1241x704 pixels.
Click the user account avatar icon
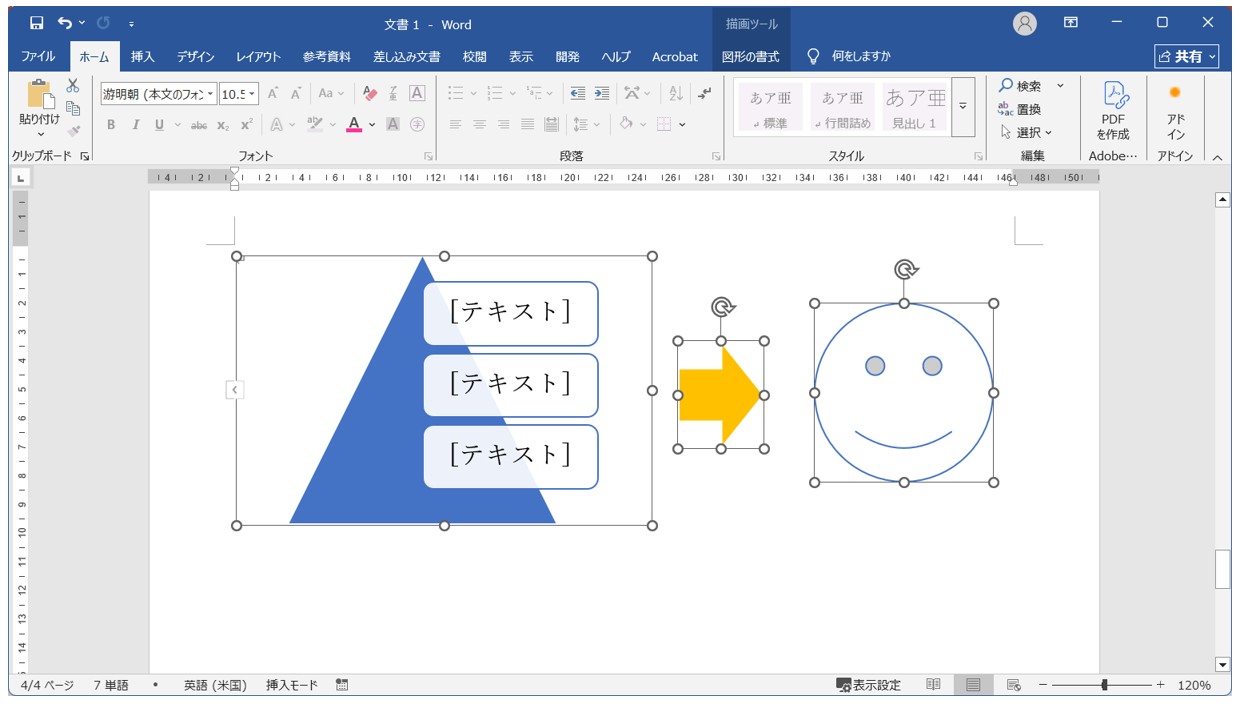click(x=1025, y=23)
